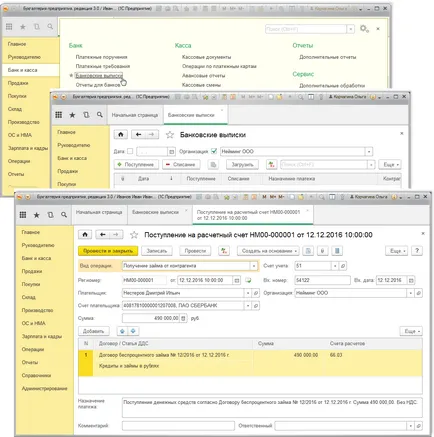Viewport: 434px width, 437px height.
Task: Click the home icon in the receipt document toolbar
Action: [85, 235]
